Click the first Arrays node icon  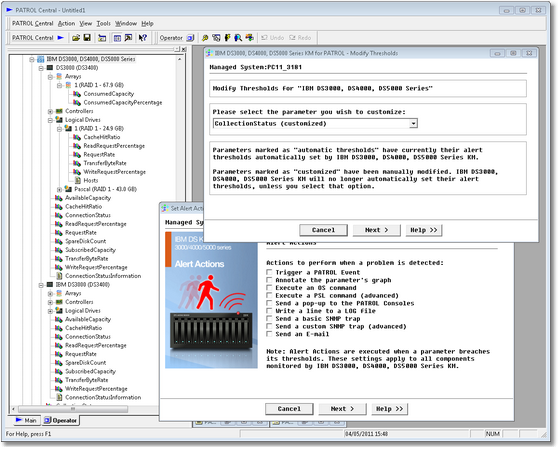tap(59, 76)
